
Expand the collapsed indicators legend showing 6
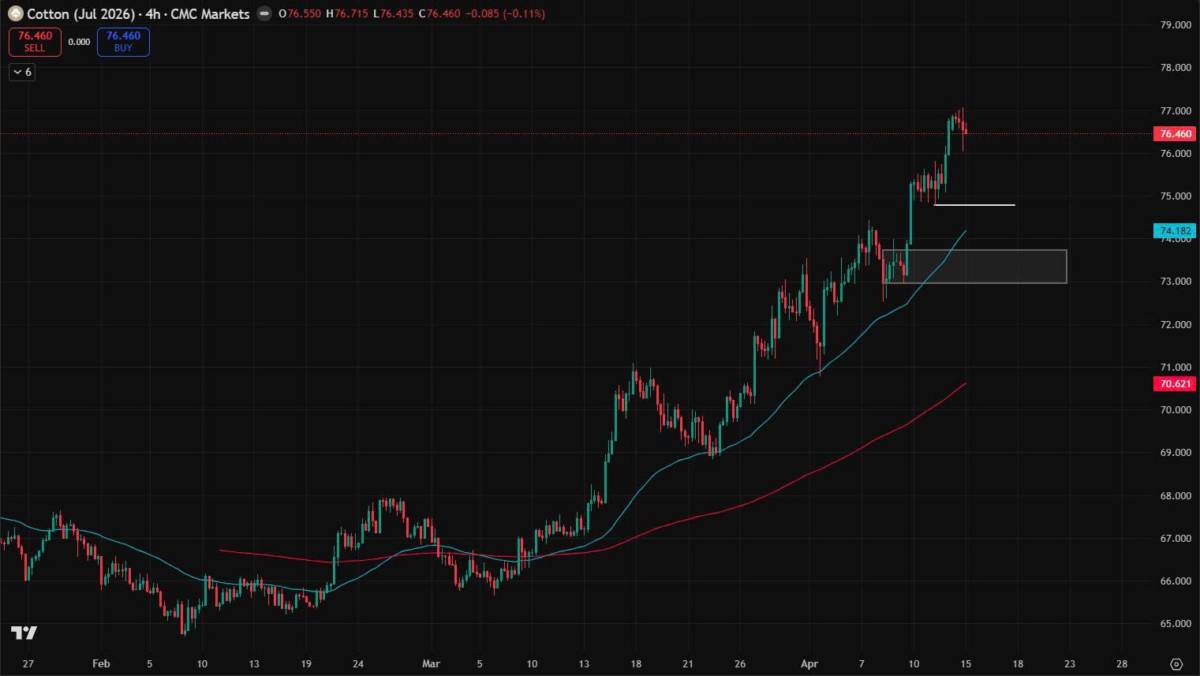[x=21, y=72]
